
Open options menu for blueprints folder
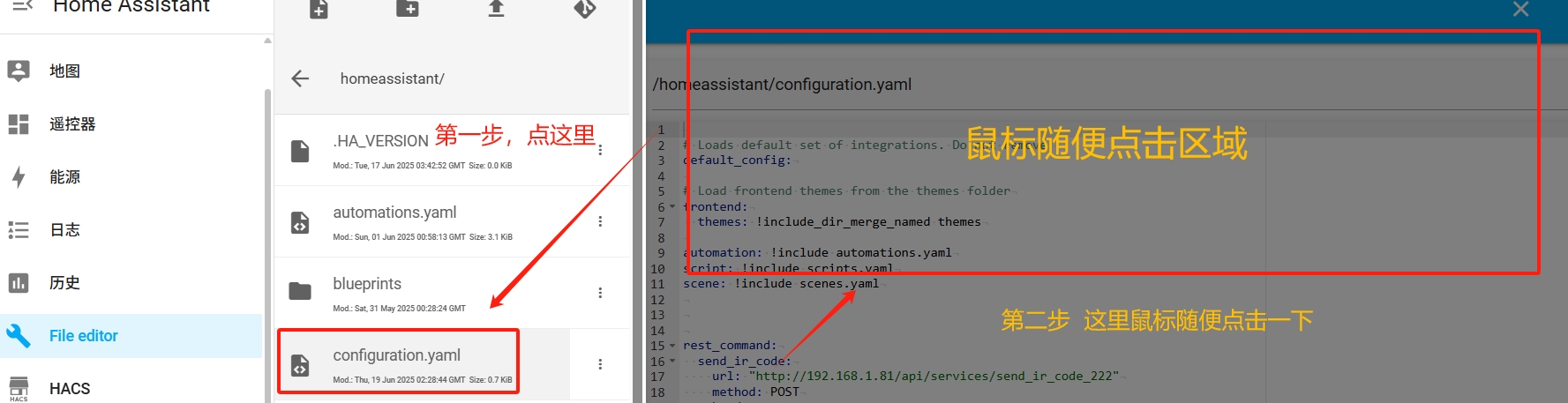pyautogui.click(x=600, y=293)
